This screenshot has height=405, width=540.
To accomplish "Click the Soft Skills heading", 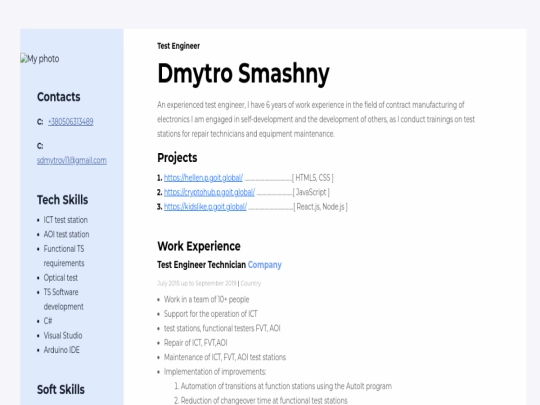I will tap(61, 390).
